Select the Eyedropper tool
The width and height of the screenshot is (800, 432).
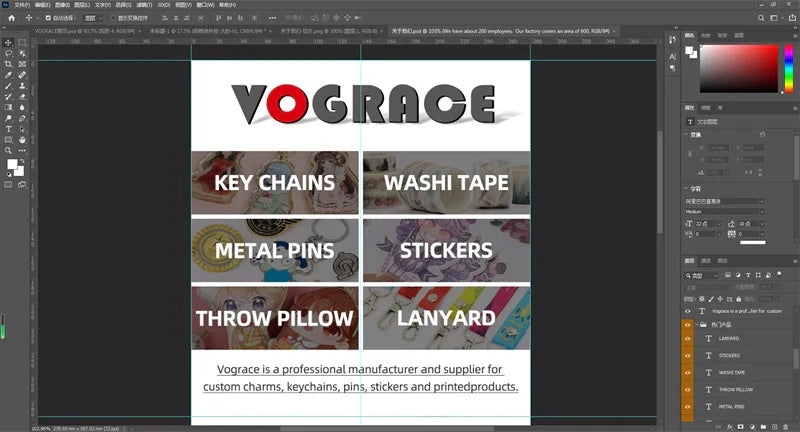point(8,75)
